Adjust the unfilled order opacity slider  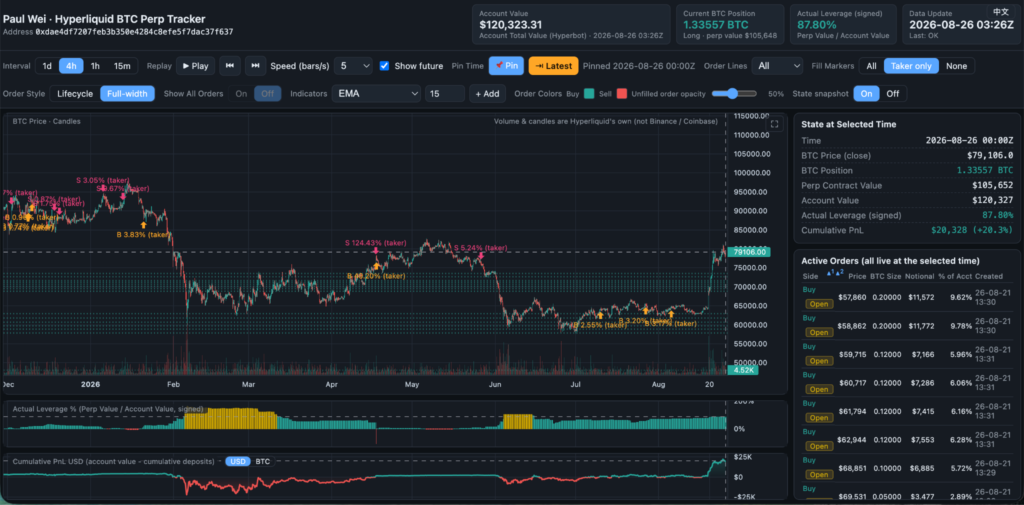pyautogui.click(x=734, y=94)
